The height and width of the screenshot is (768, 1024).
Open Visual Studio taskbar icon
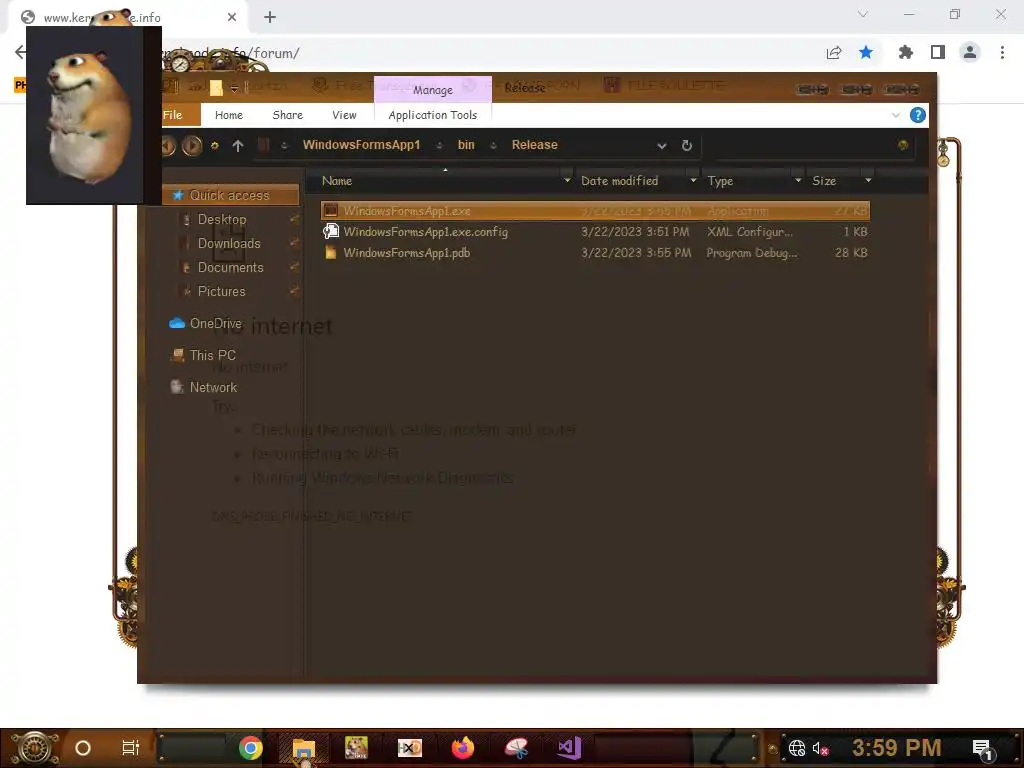[x=569, y=748]
